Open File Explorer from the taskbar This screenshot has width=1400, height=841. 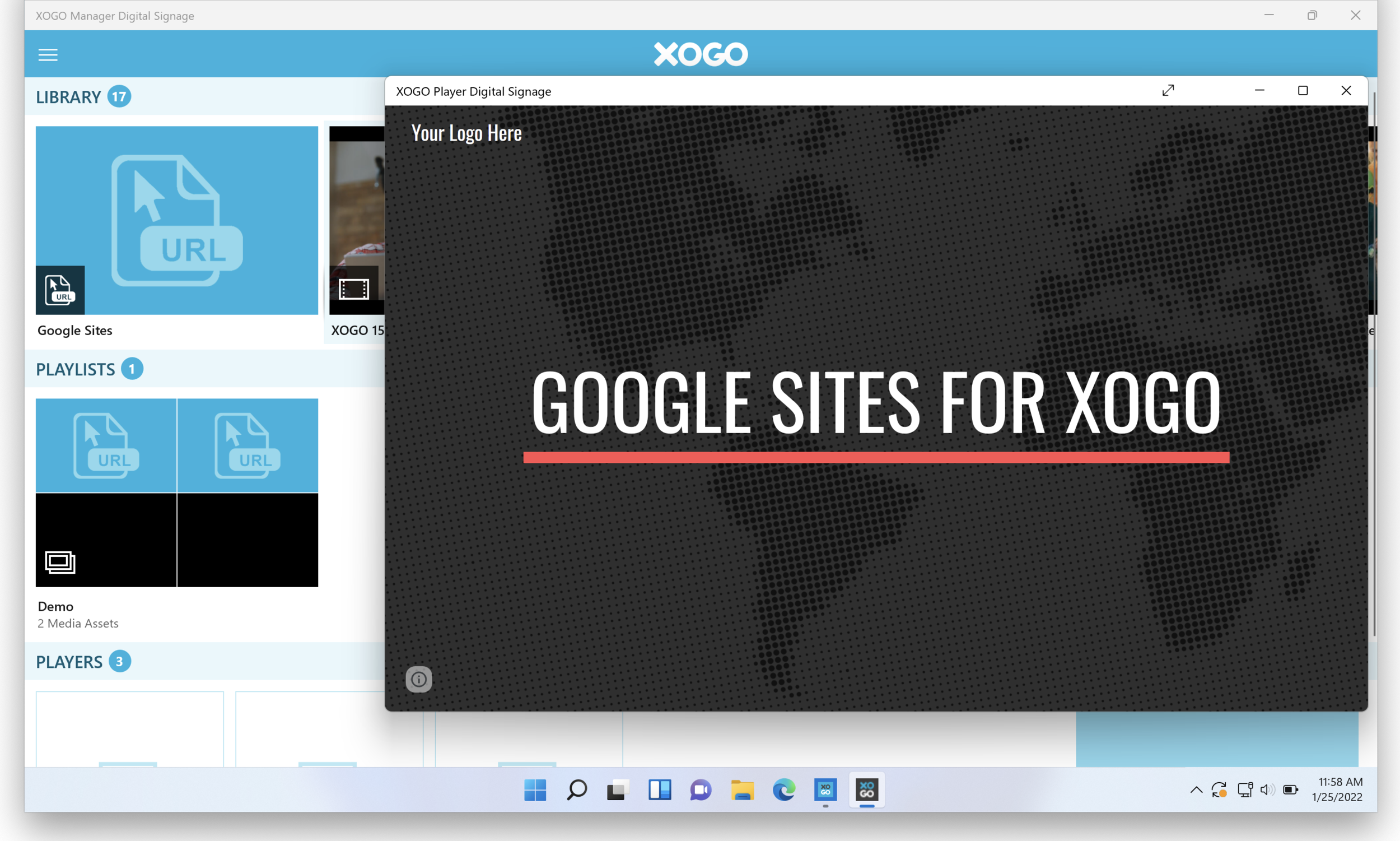tap(742, 789)
